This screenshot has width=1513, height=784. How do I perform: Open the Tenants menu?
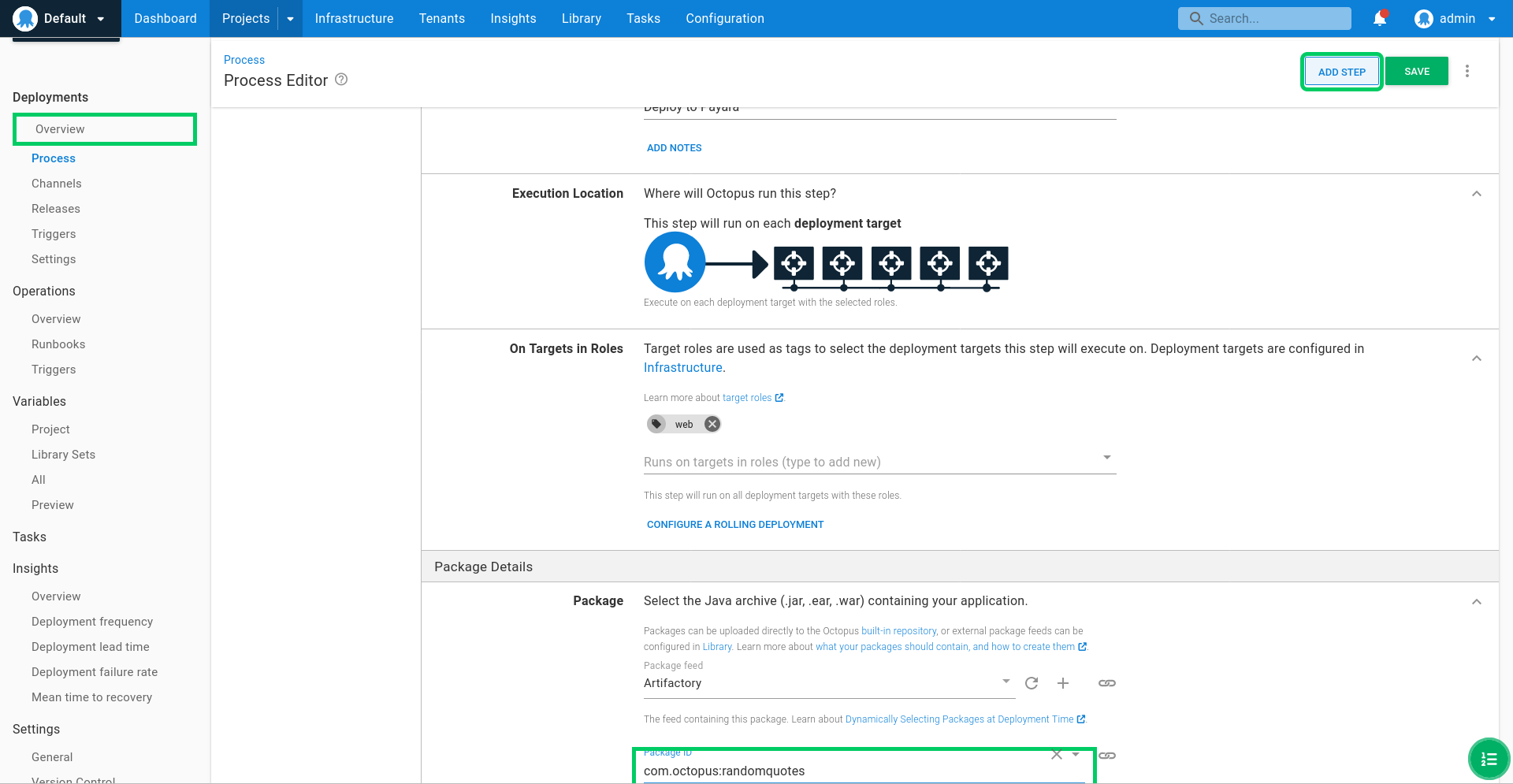(441, 18)
